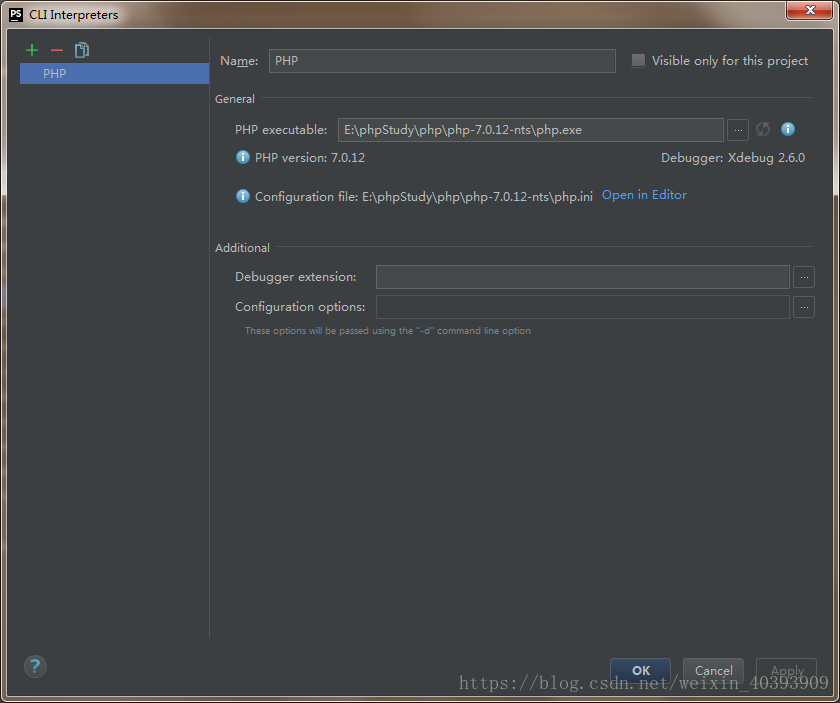
Task: Cancel the CLI Interpreters dialog
Action: click(x=713, y=671)
